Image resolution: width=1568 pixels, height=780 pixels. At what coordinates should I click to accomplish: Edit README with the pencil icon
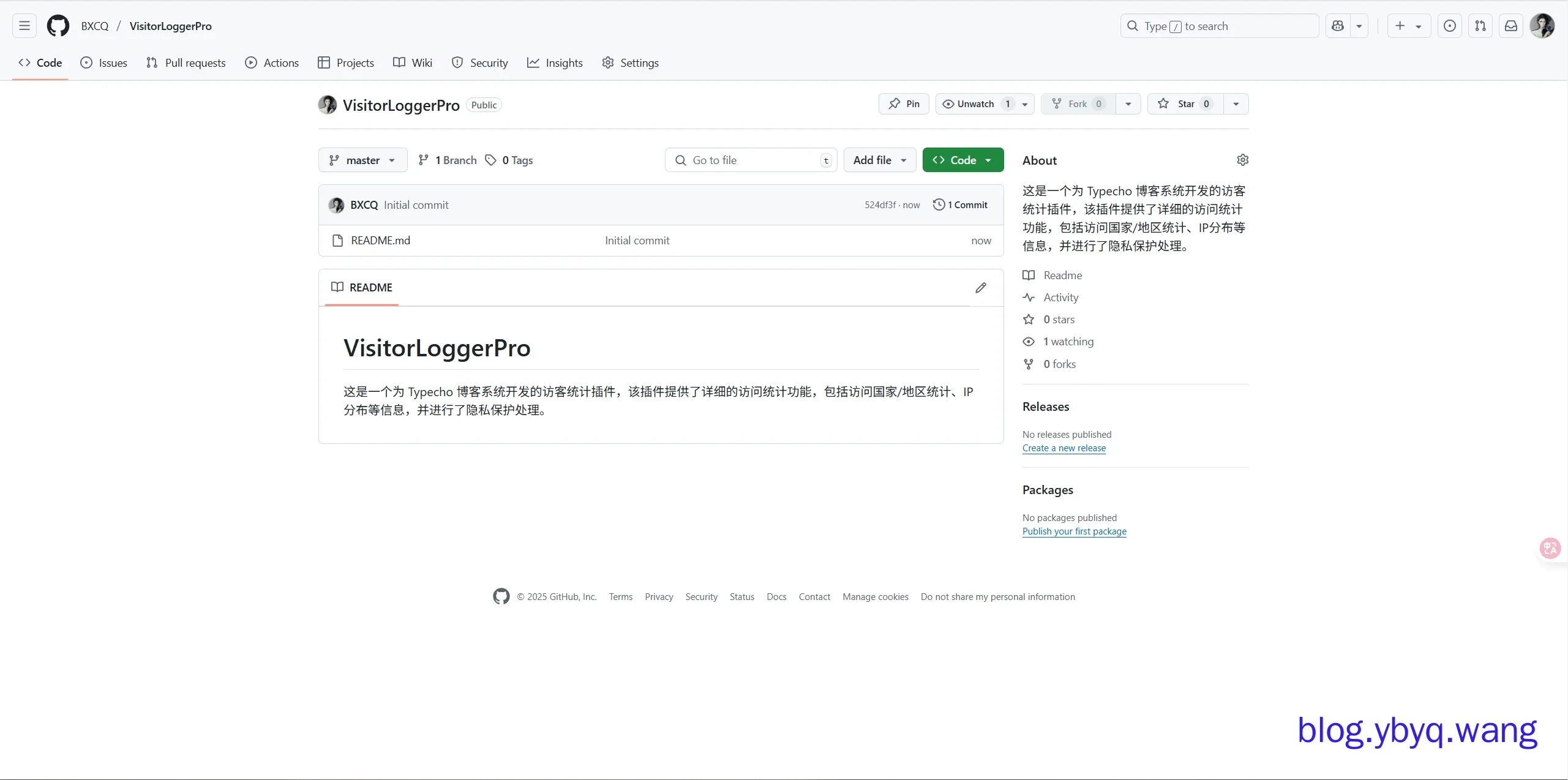[x=980, y=287]
